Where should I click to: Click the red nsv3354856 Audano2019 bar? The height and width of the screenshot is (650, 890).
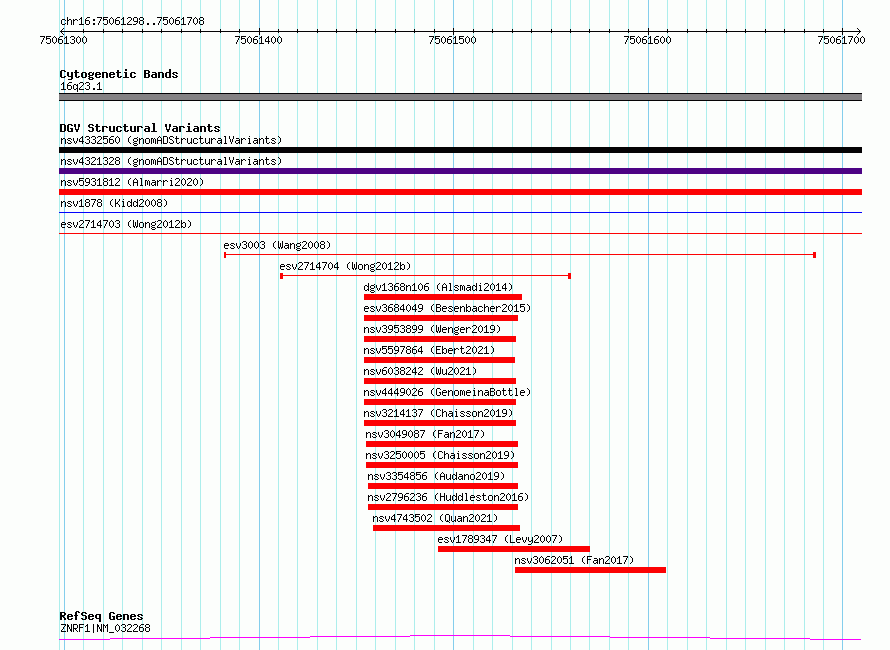[443, 486]
